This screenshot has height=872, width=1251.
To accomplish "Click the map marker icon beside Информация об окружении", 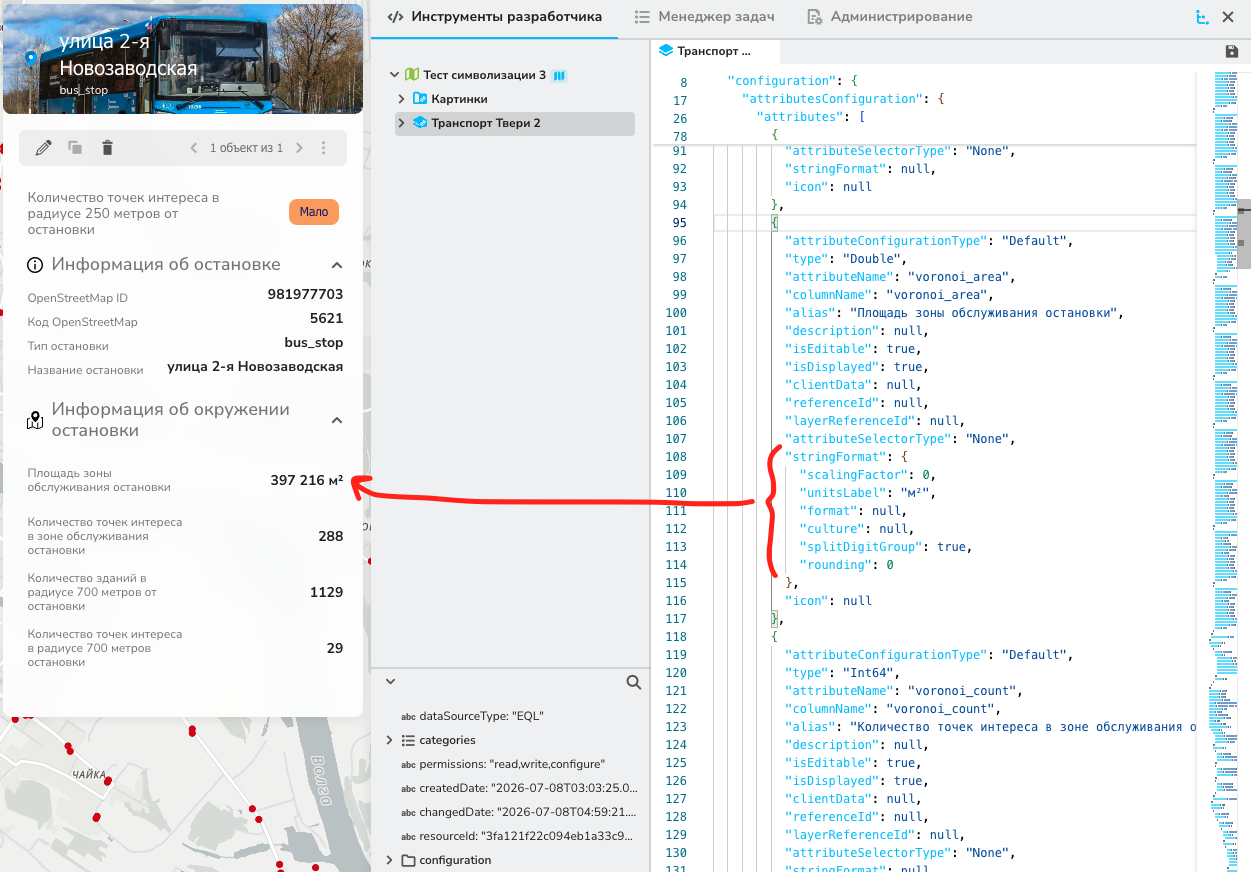I will click(35, 420).
